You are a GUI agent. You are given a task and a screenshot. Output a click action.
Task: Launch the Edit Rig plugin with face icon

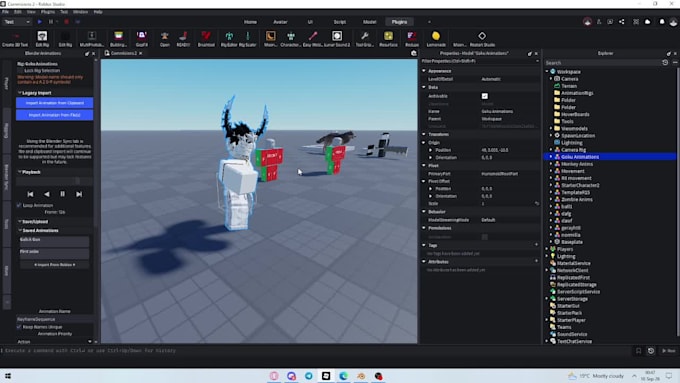42,38
